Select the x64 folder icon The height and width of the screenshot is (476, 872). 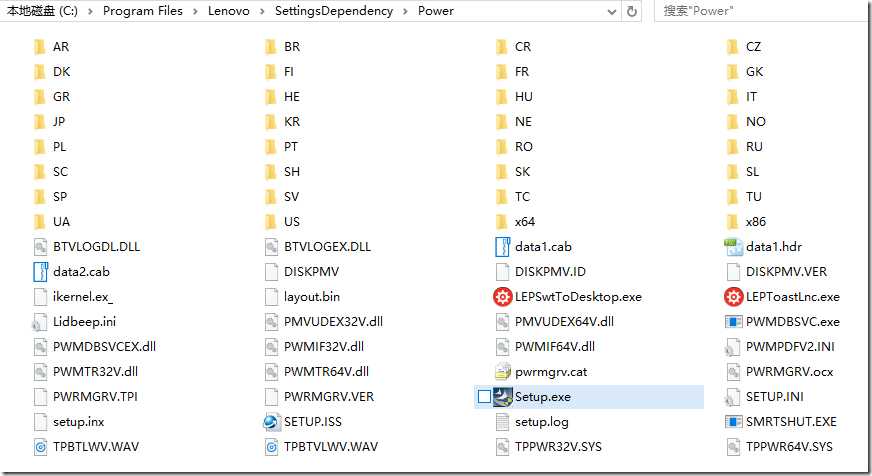pos(502,221)
